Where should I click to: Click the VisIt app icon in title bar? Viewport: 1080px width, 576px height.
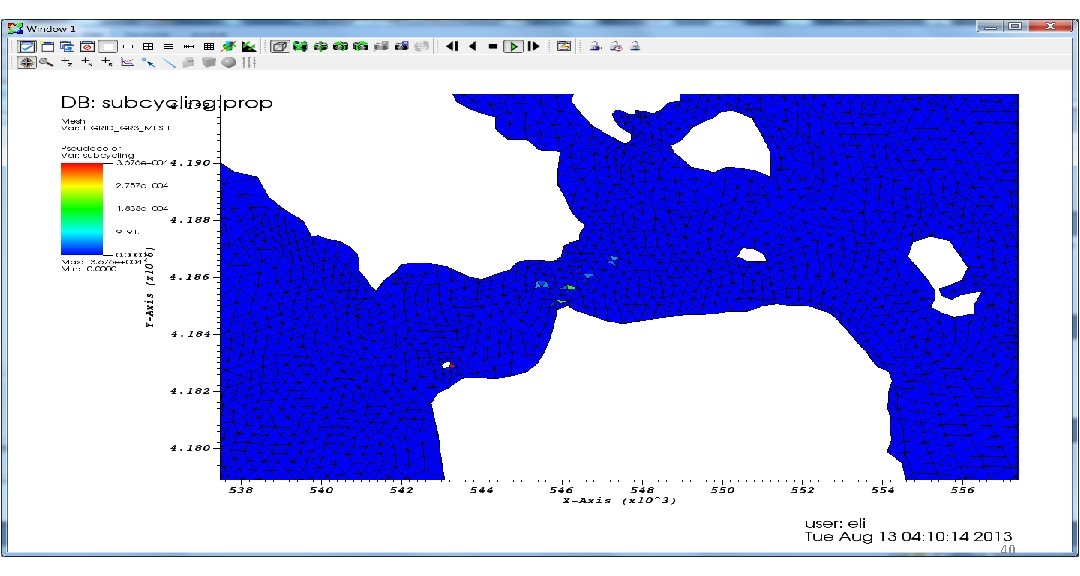15,28
